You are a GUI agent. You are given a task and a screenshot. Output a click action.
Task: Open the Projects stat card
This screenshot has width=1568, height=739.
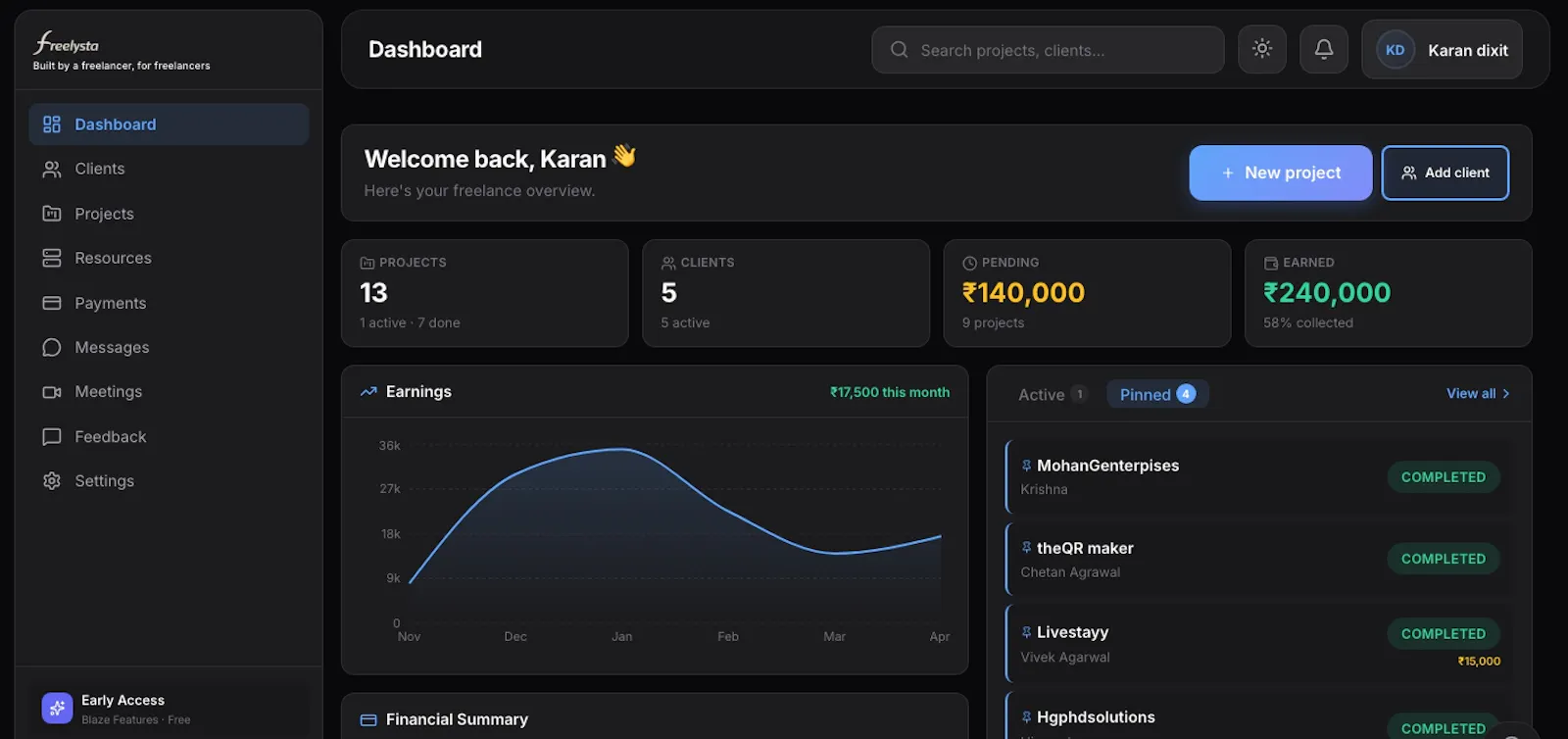point(485,293)
